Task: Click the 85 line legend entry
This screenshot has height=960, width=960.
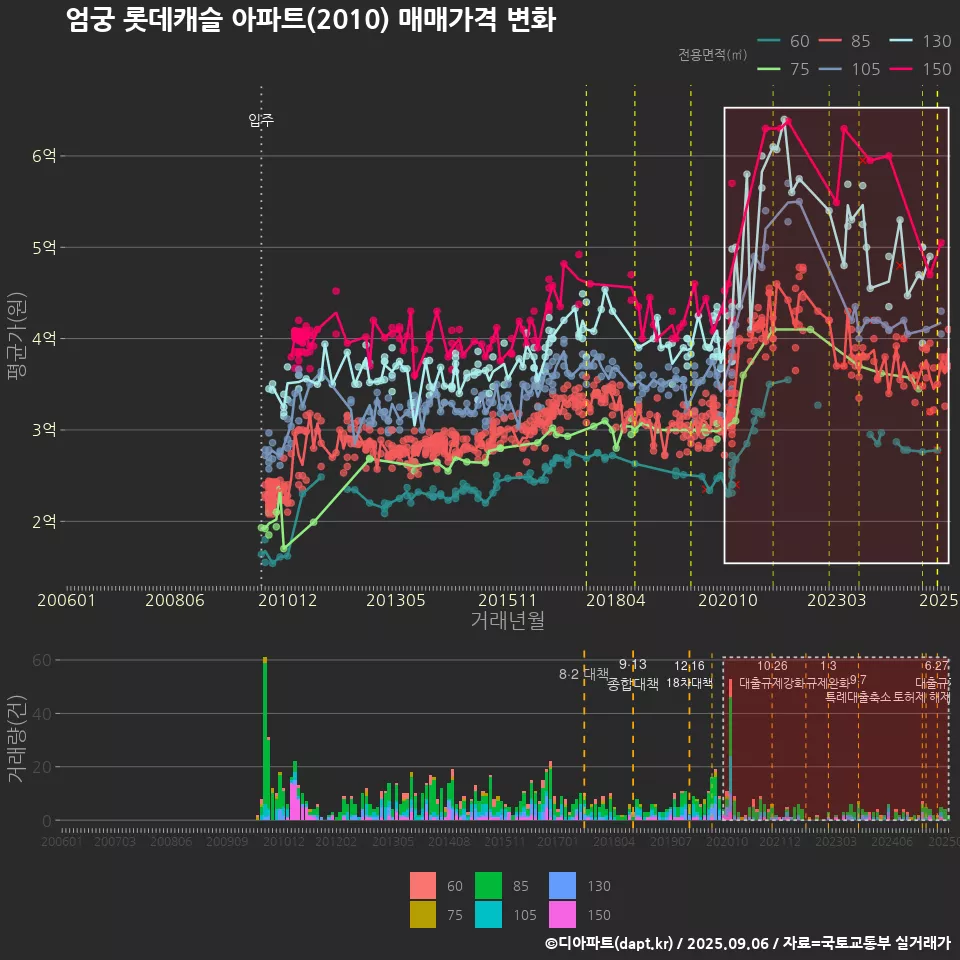Action: point(844,41)
